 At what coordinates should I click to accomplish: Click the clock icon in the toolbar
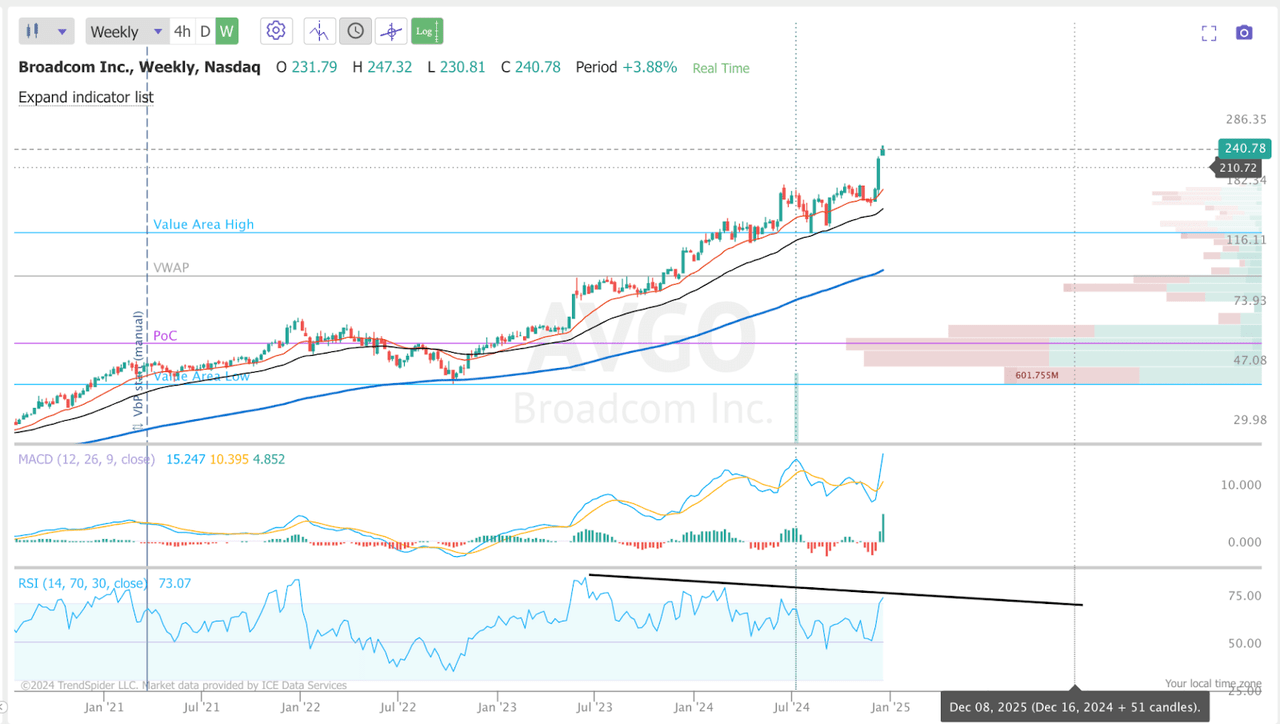[355, 31]
